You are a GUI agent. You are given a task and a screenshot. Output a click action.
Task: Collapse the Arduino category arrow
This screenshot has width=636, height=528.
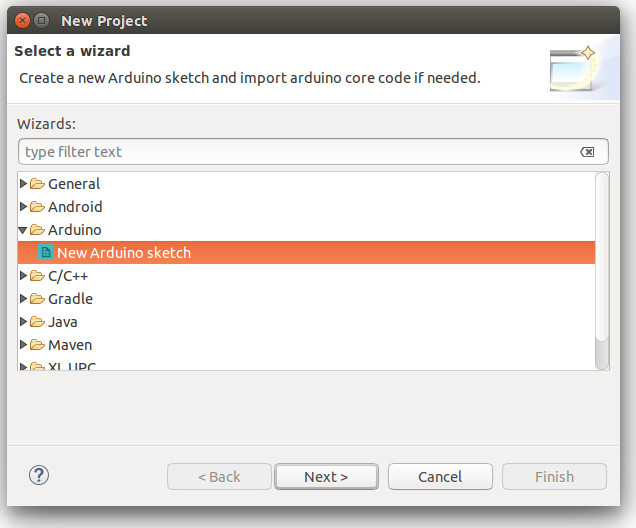tap(23, 230)
